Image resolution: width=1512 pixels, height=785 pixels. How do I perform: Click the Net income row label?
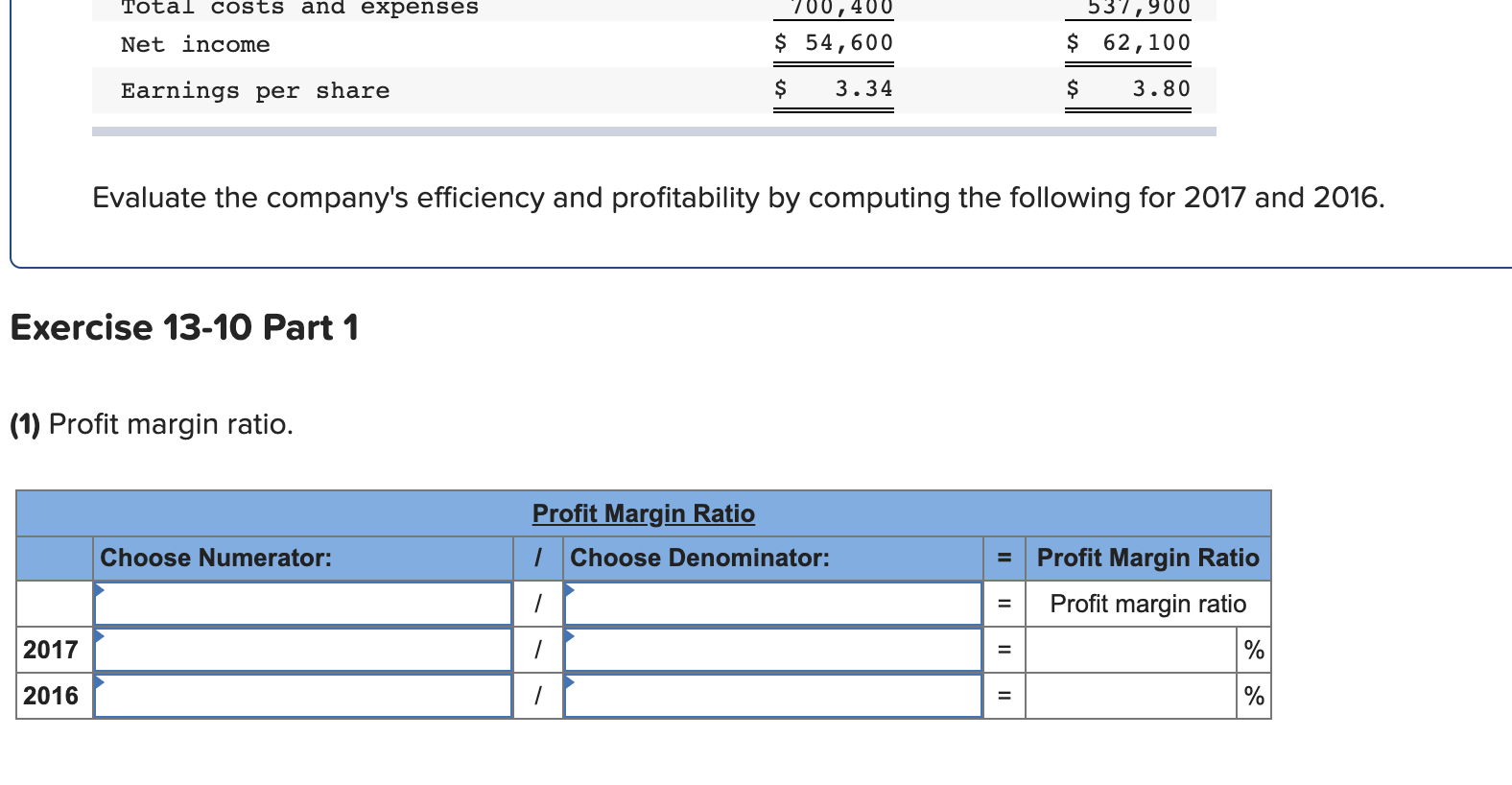point(196,44)
